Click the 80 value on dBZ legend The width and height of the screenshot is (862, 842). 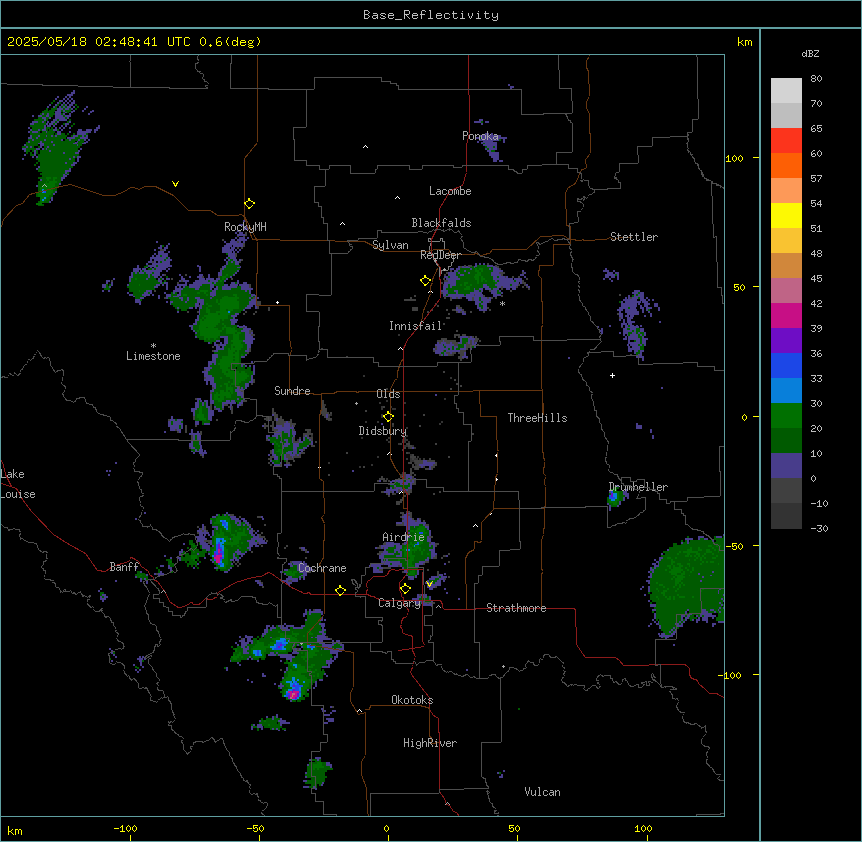(x=816, y=79)
